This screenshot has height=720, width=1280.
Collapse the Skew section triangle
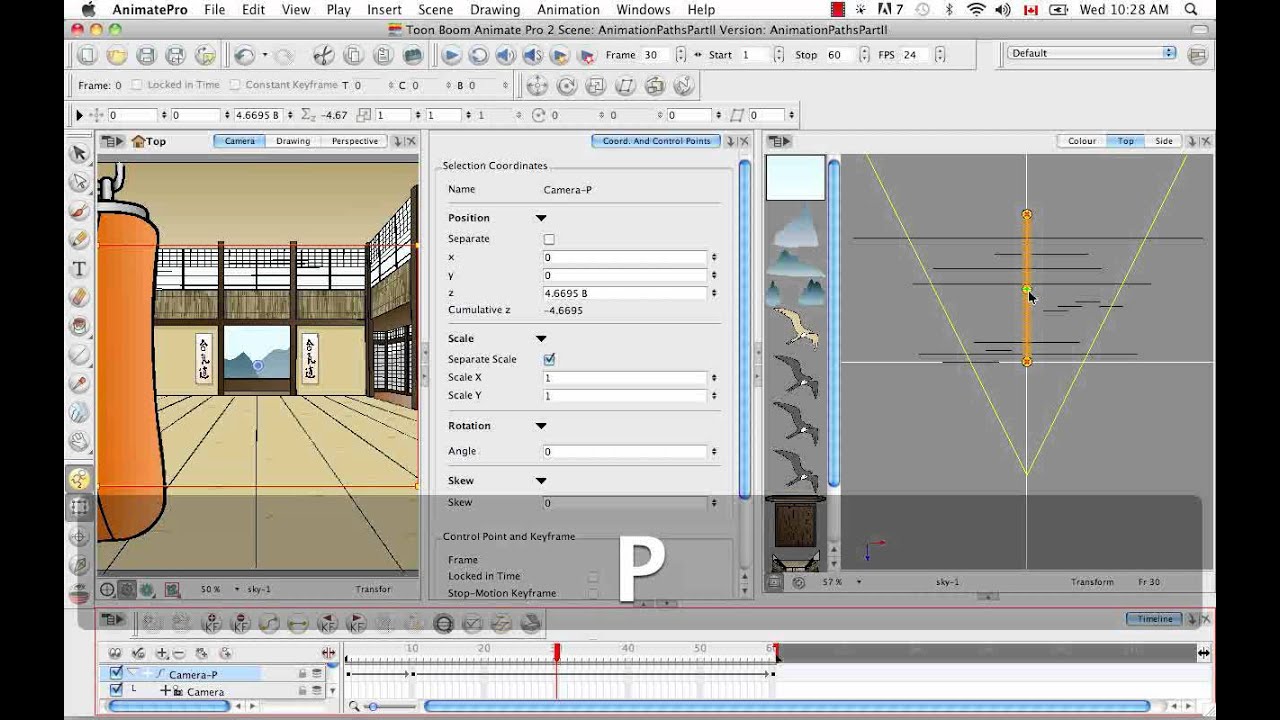[541, 481]
